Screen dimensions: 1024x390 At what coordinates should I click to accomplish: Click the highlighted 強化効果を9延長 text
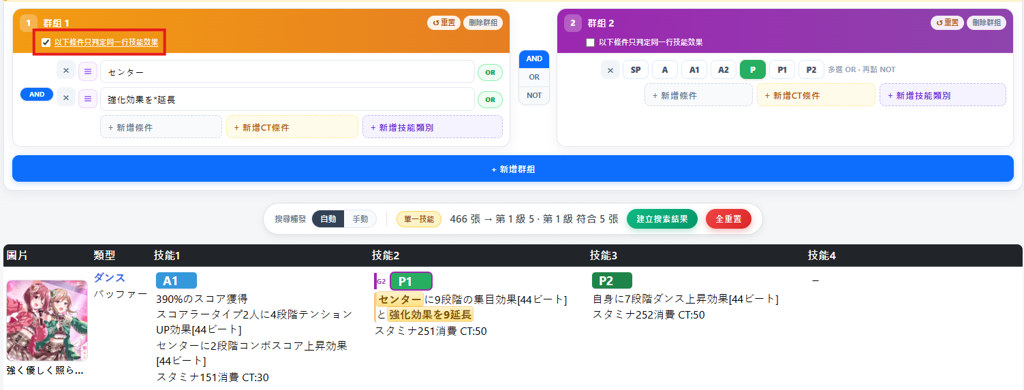tap(430, 315)
